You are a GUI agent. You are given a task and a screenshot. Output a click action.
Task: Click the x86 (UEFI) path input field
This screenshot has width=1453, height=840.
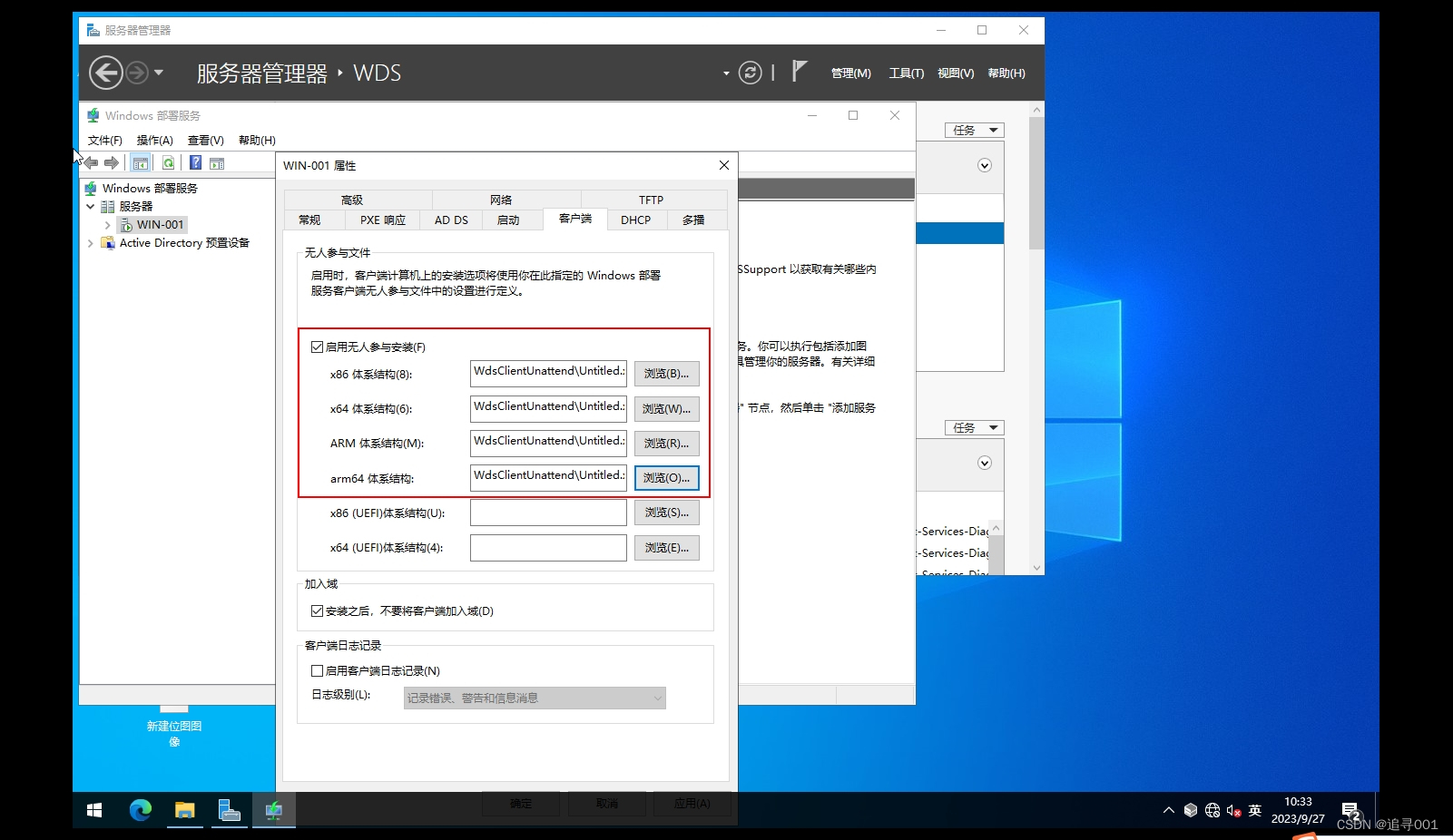[x=548, y=513]
